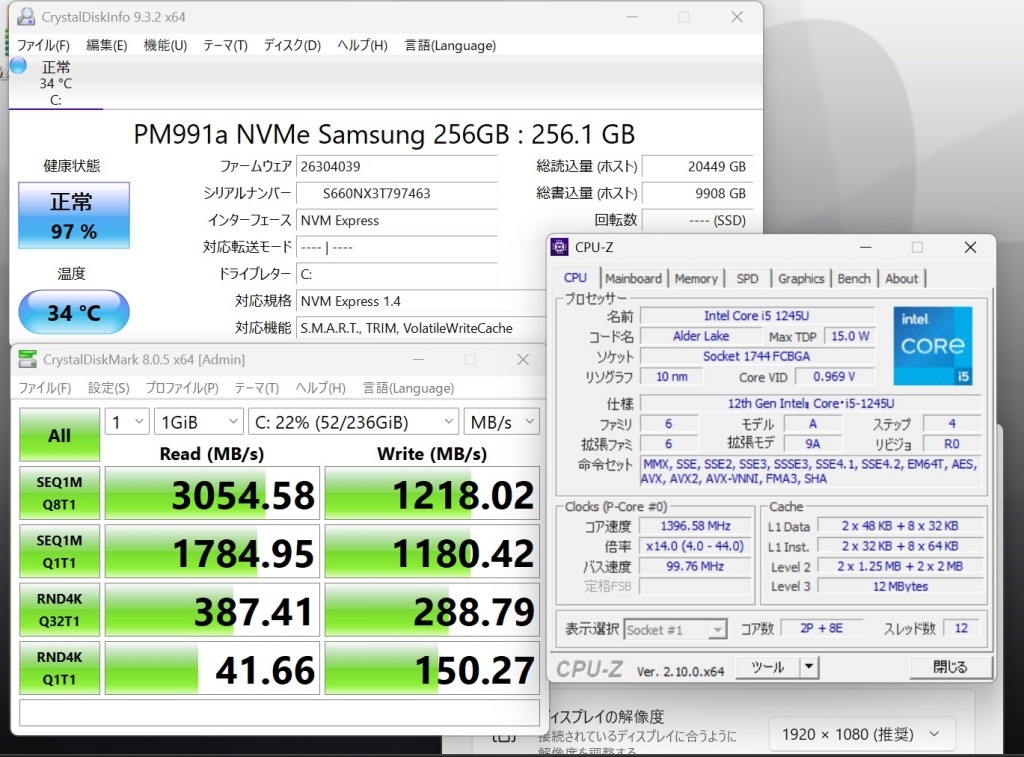
Task: Click the ツール button in CPU-Z
Action: click(767, 667)
